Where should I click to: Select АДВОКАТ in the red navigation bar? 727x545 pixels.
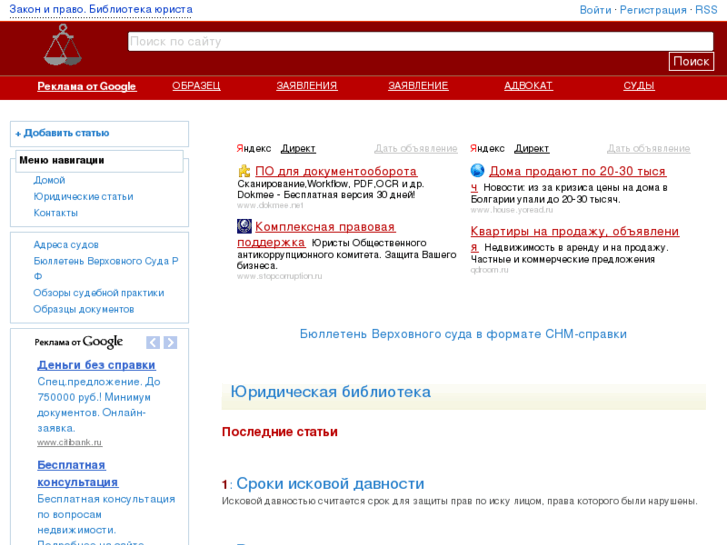click(x=528, y=86)
